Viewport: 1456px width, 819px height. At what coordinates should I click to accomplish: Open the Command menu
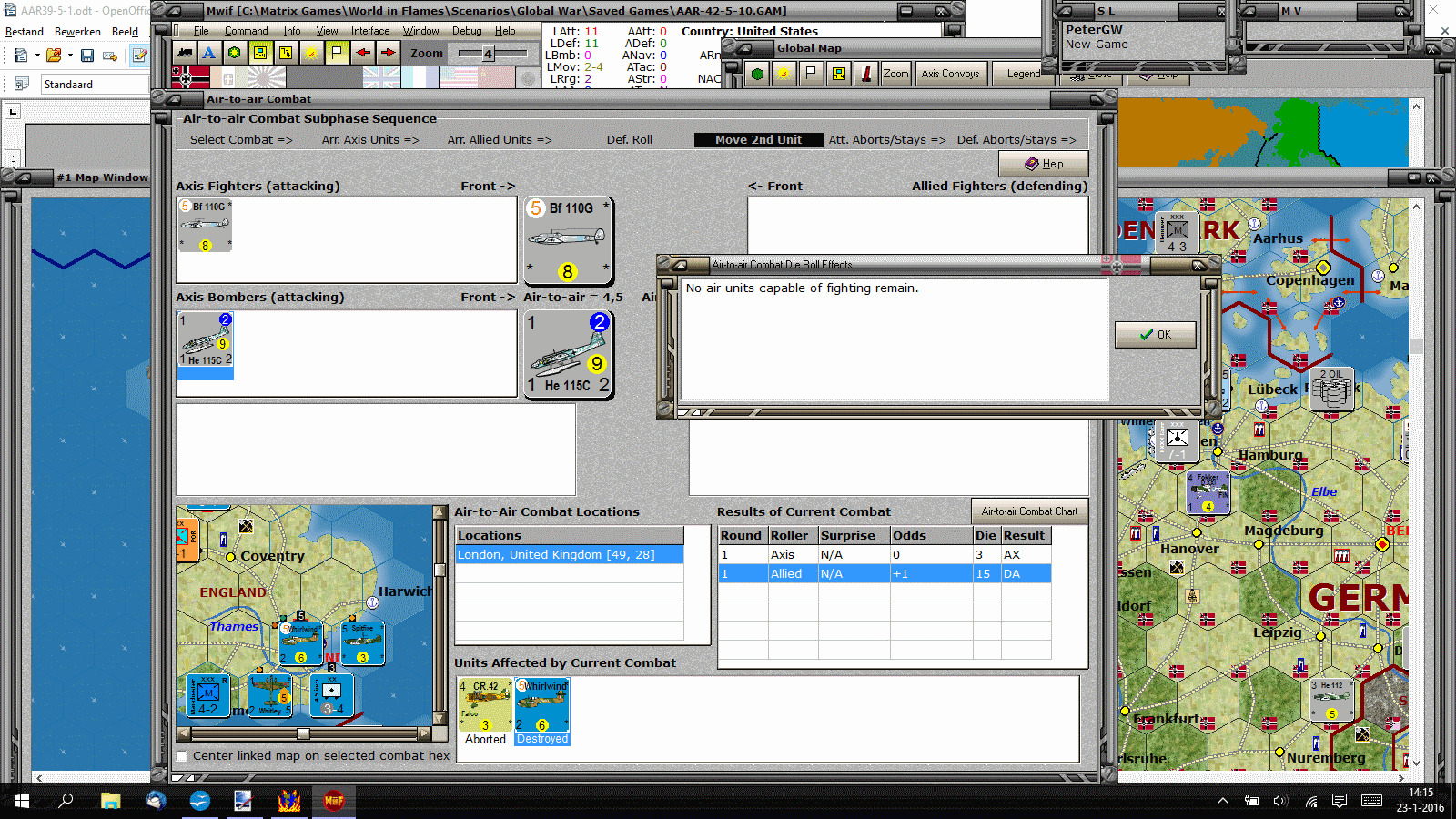[x=247, y=31]
